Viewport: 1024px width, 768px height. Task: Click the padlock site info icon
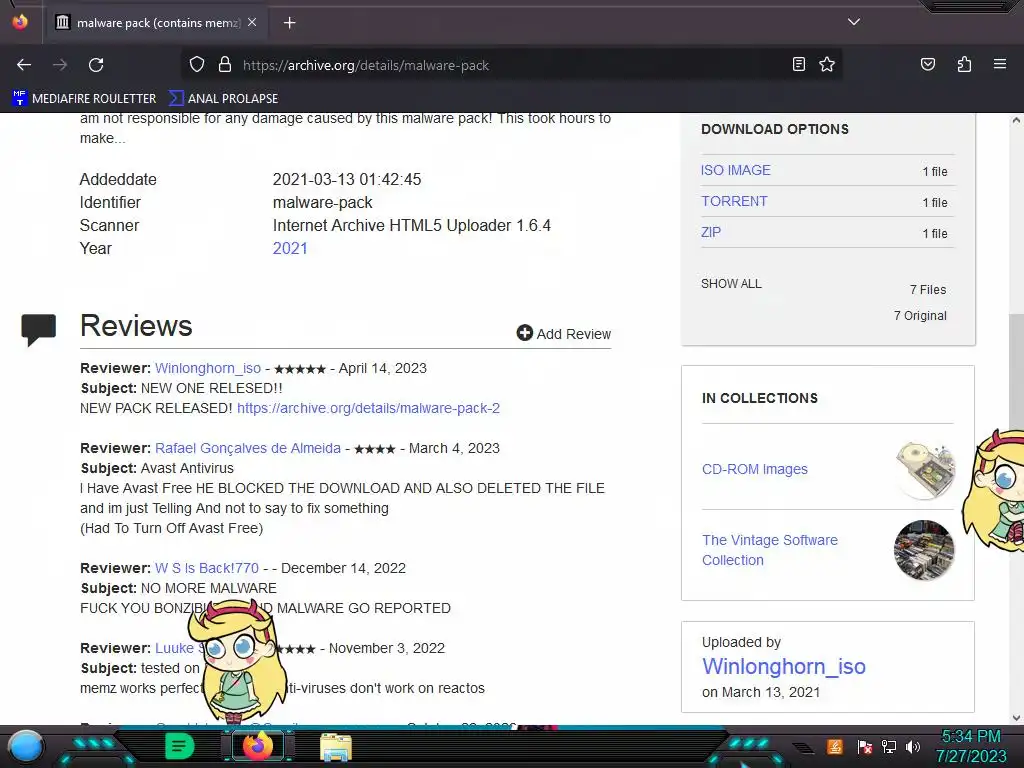(225, 65)
